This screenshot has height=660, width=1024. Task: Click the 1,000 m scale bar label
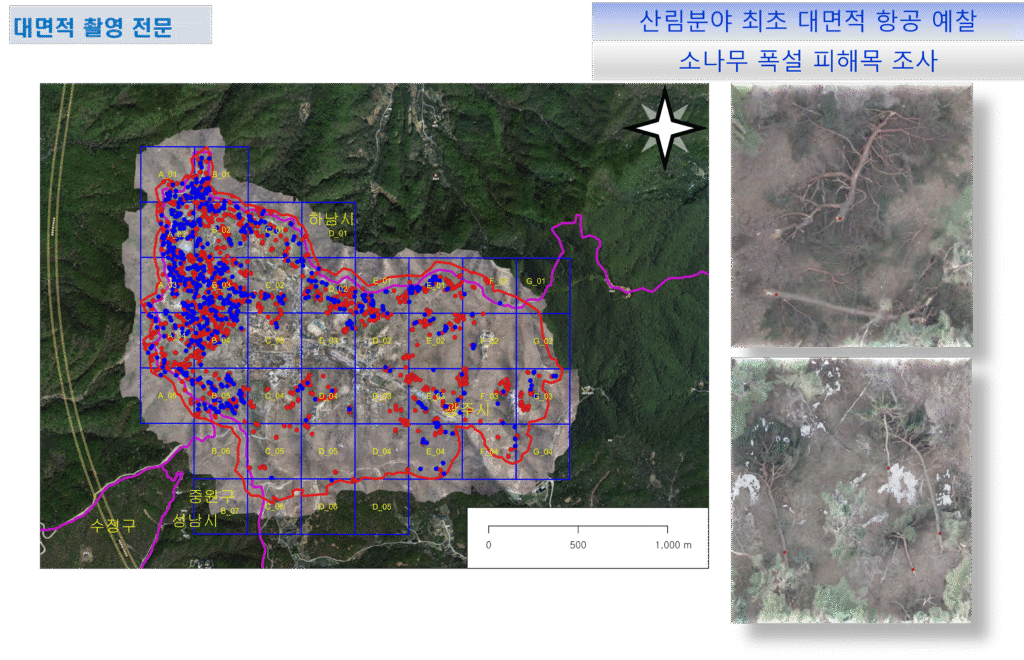click(672, 545)
